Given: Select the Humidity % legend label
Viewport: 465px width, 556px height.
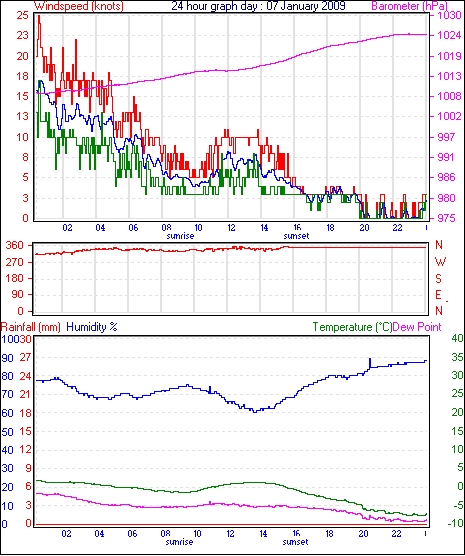Looking at the screenshot, I should click(92, 327).
